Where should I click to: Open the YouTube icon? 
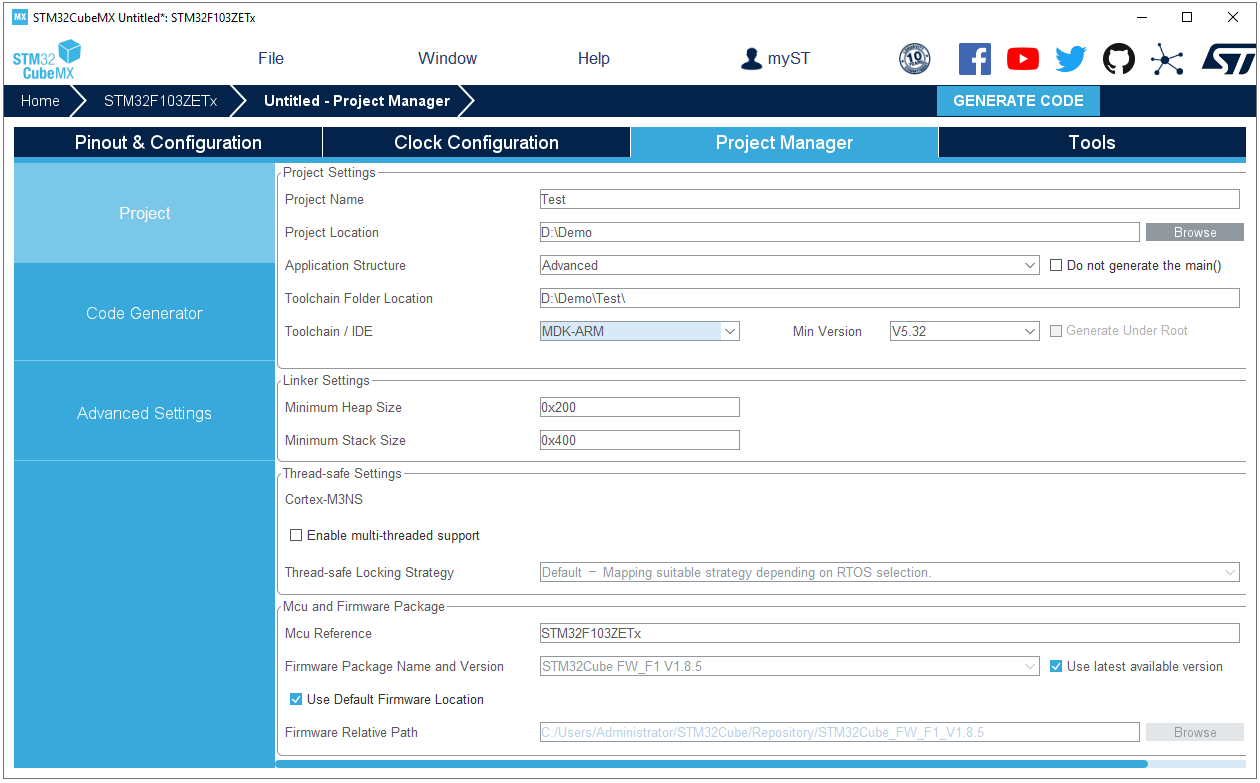click(1022, 59)
